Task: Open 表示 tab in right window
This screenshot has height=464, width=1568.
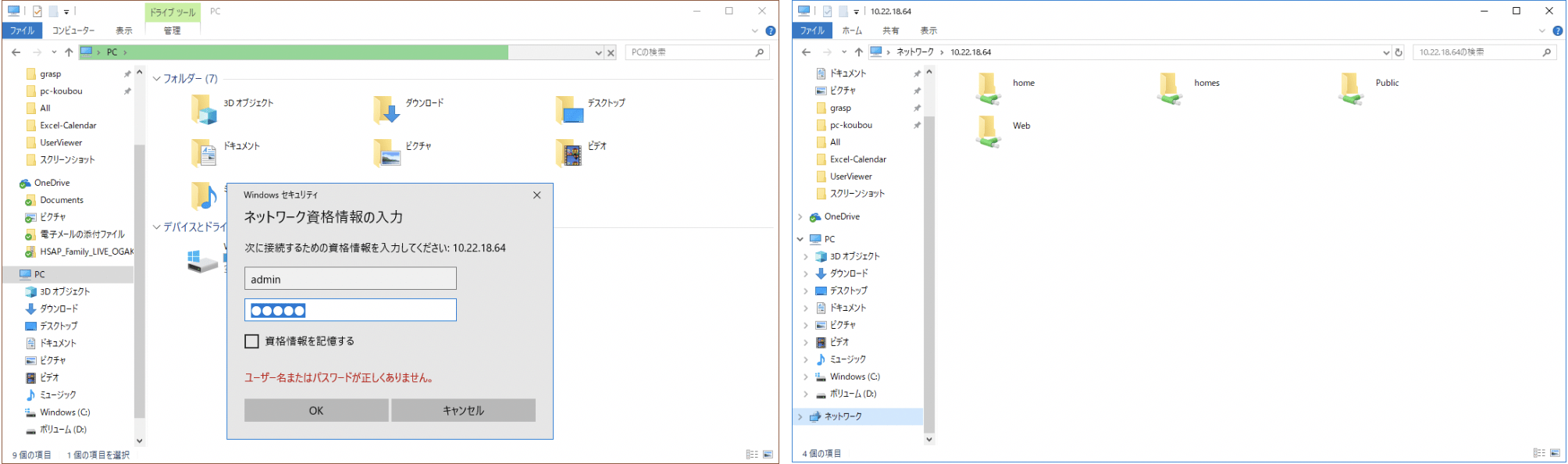Action: 928,30
